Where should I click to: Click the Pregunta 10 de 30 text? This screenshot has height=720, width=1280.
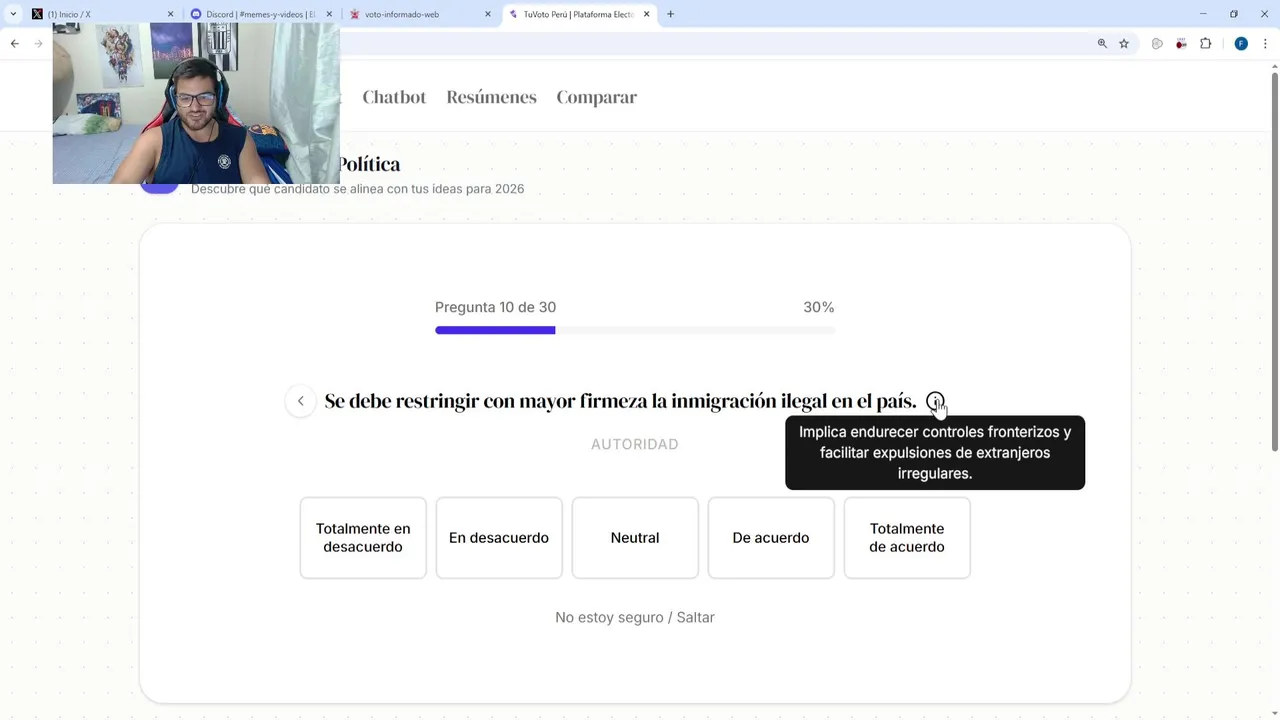tap(495, 307)
